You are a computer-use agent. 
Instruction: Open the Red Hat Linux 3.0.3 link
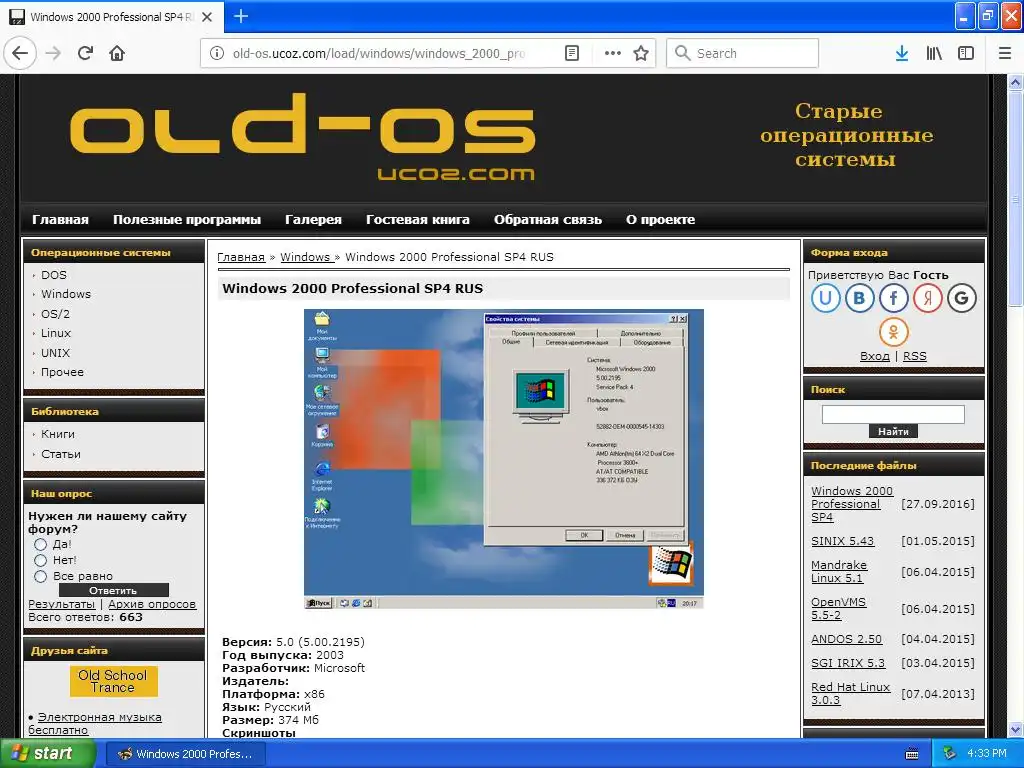(x=850, y=694)
